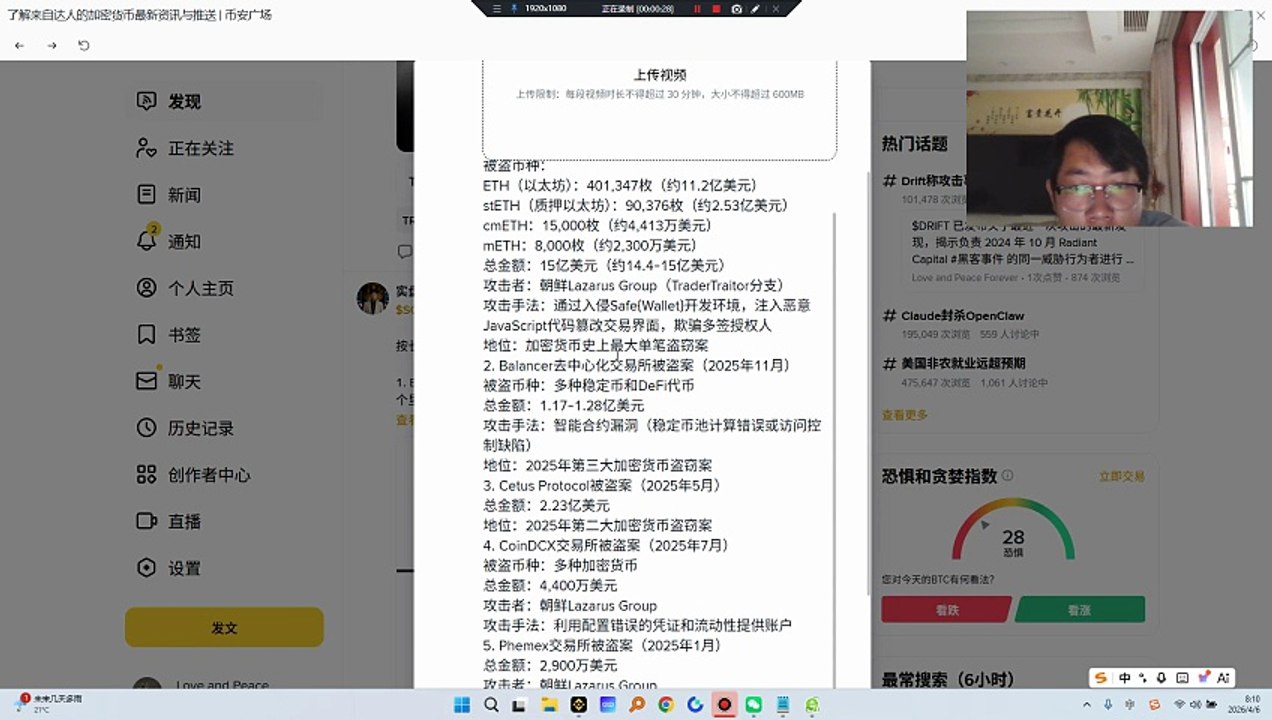Click the yellow 发文 (Post) button
1272x720 pixels.
(224, 627)
